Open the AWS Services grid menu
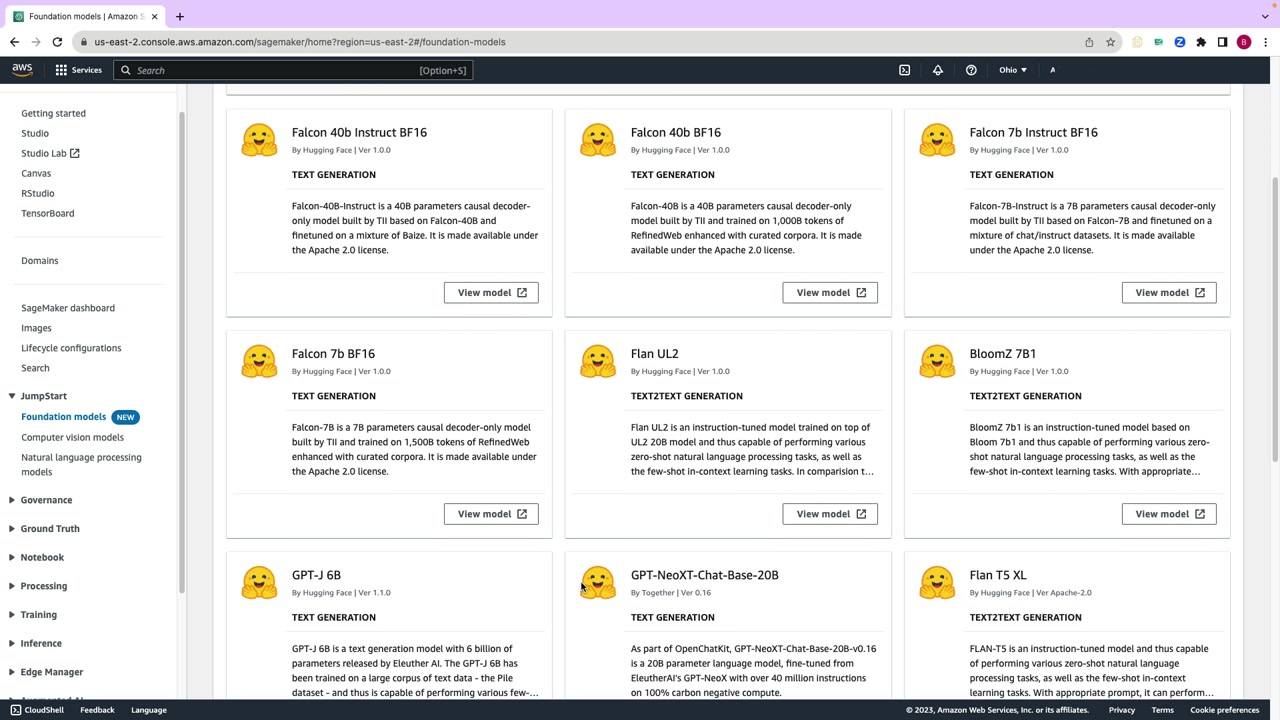 (78, 70)
